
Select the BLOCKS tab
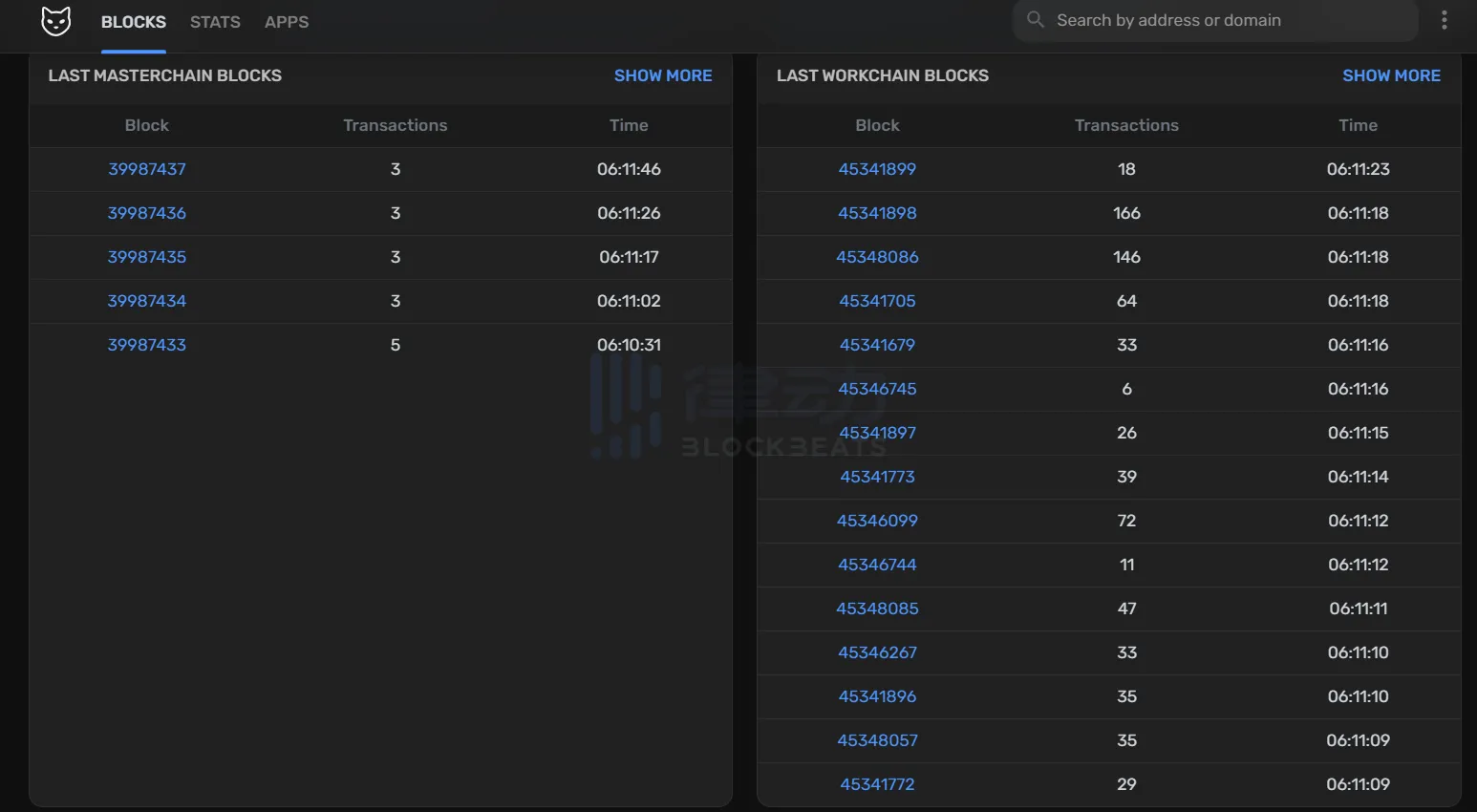[x=134, y=22]
